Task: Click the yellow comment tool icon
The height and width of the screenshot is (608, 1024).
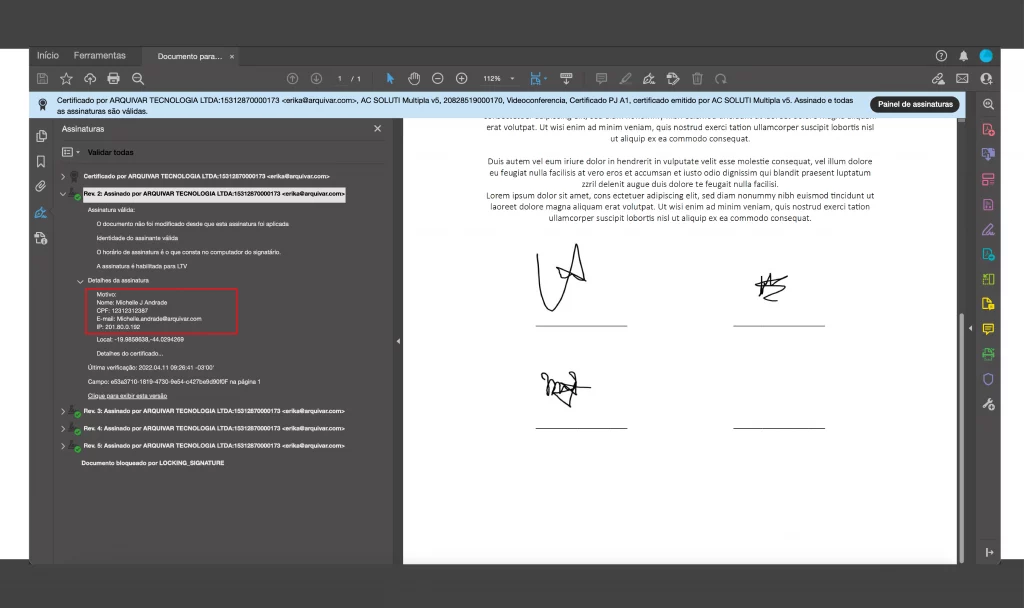Action: pyautogui.click(x=988, y=329)
